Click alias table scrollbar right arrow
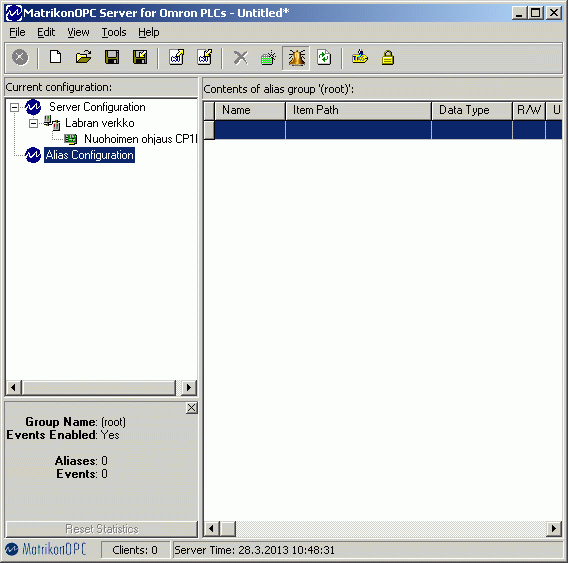Screen dimensions: 568x563 click(x=554, y=529)
